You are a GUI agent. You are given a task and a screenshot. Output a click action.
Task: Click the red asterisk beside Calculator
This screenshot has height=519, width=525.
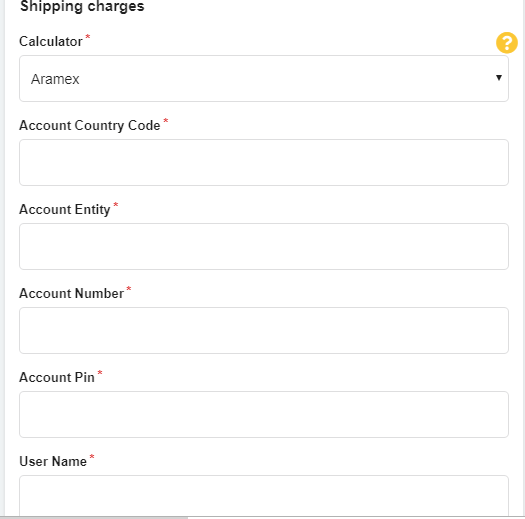(x=88, y=36)
